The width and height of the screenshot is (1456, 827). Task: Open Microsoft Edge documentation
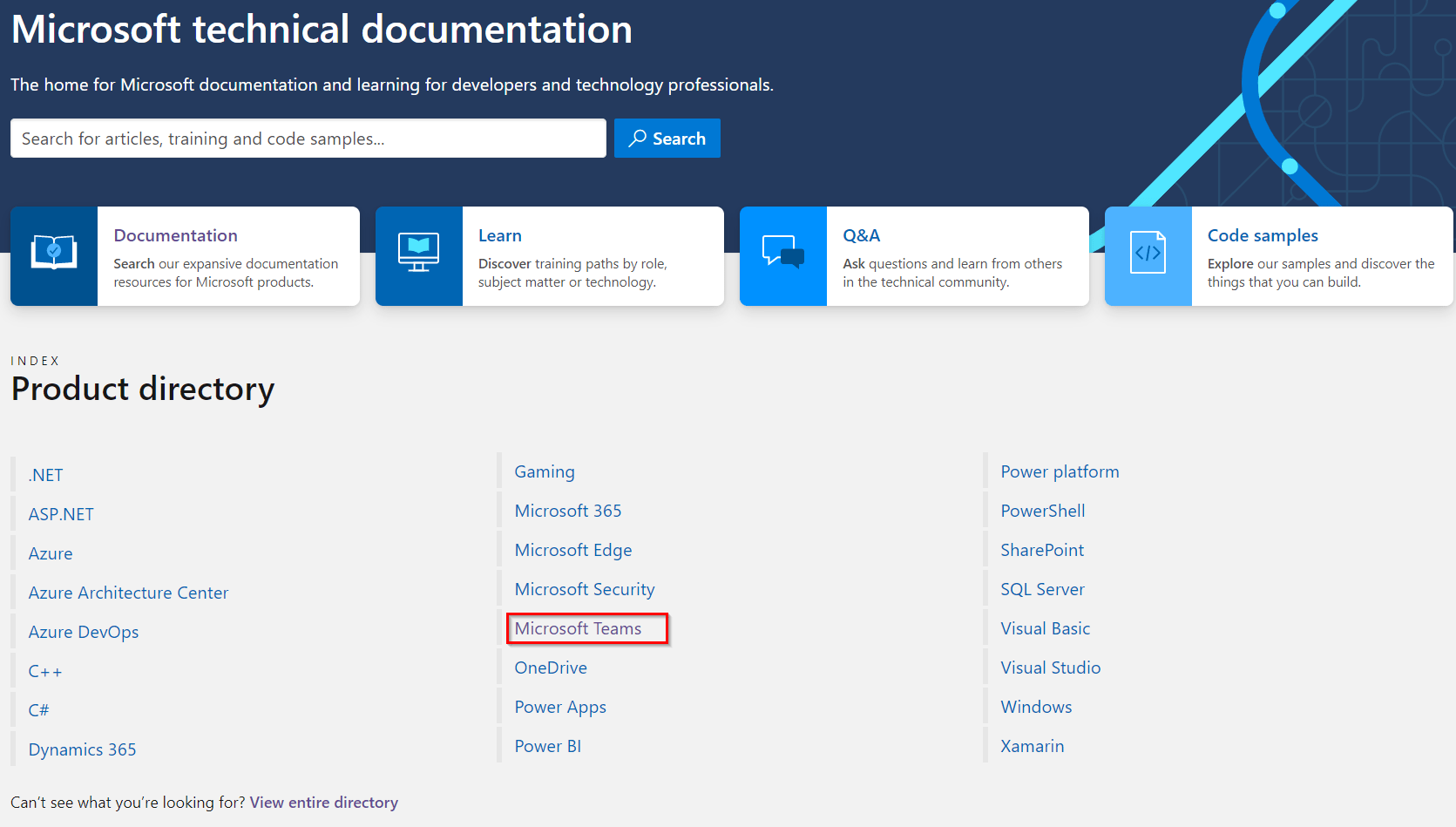pyautogui.click(x=573, y=550)
